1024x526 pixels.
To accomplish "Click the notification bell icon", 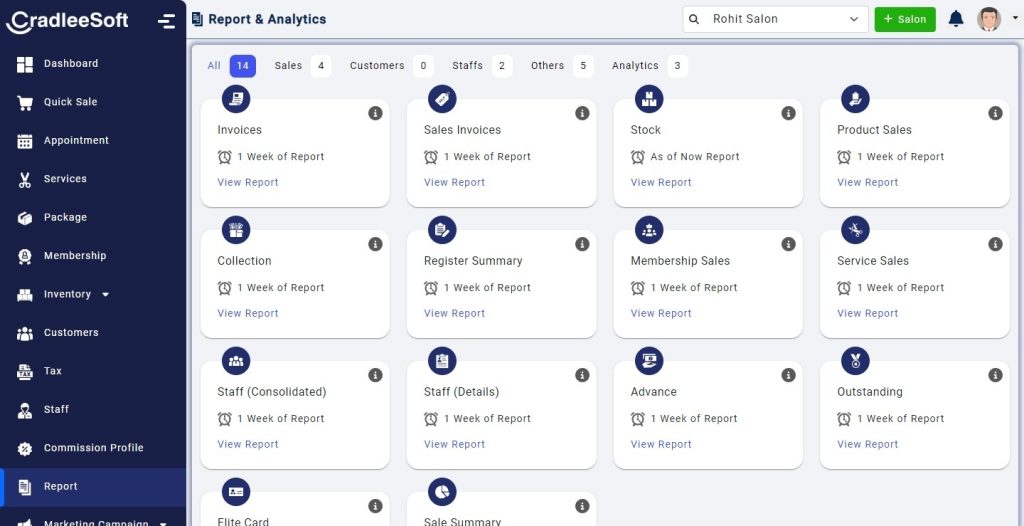I will click(x=956, y=19).
